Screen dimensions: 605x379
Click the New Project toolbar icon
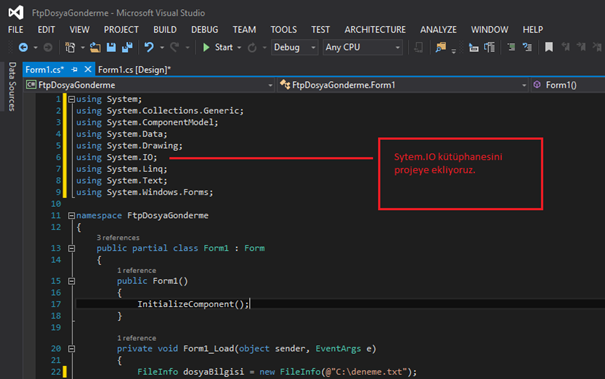70,47
